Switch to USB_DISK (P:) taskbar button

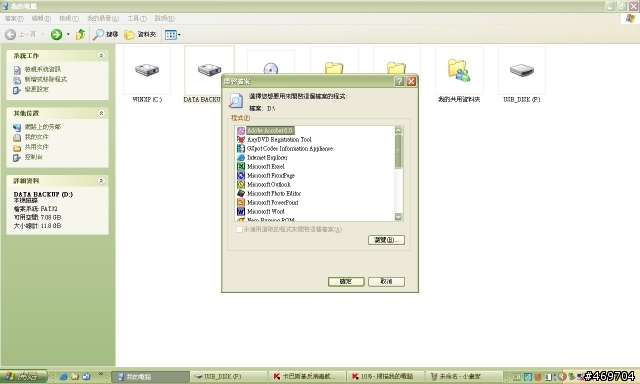(229, 377)
